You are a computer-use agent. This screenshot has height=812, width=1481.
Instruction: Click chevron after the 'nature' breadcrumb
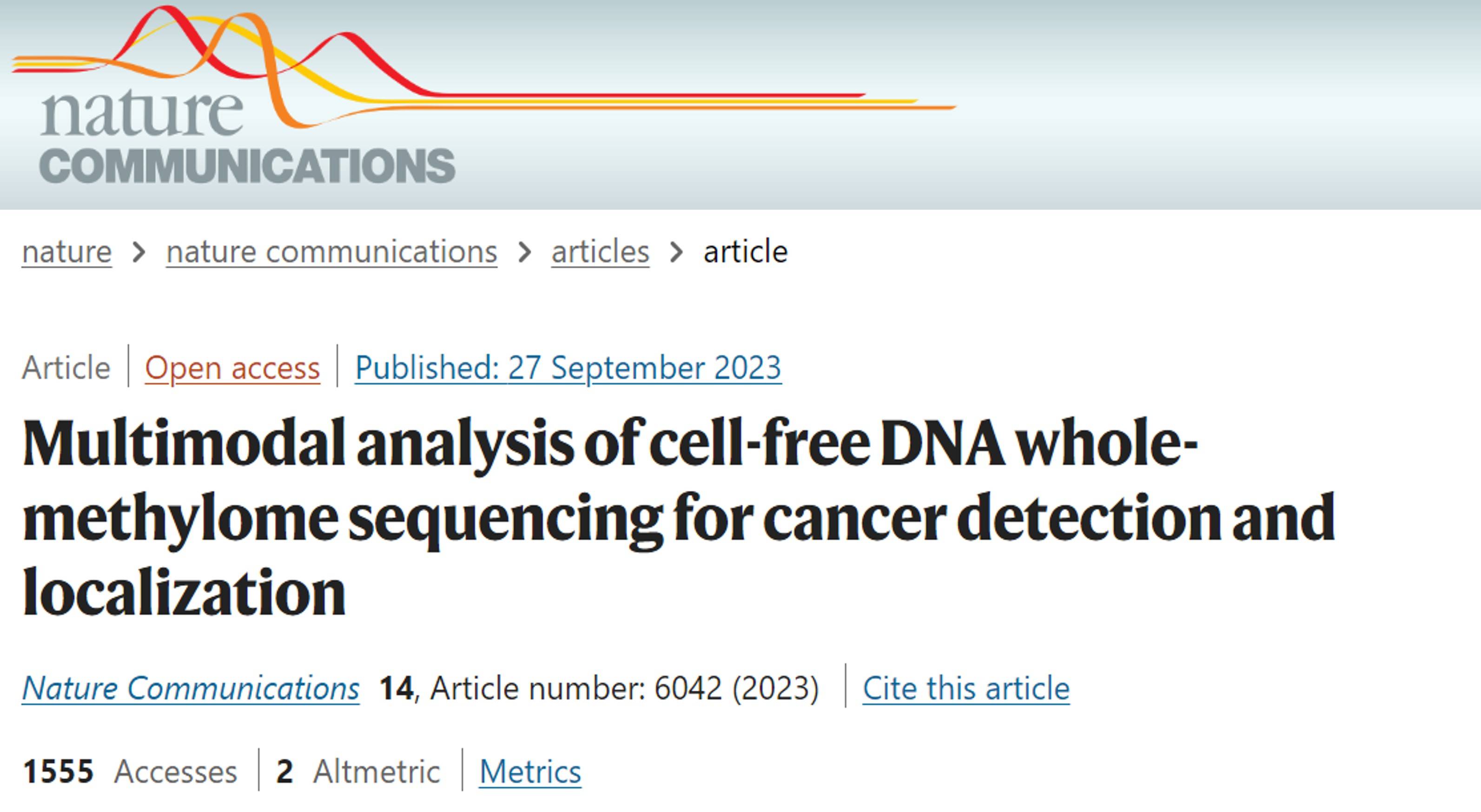tap(139, 252)
